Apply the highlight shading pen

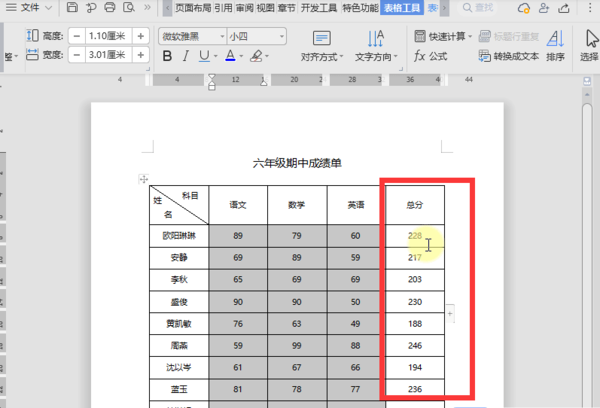(x=256, y=56)
